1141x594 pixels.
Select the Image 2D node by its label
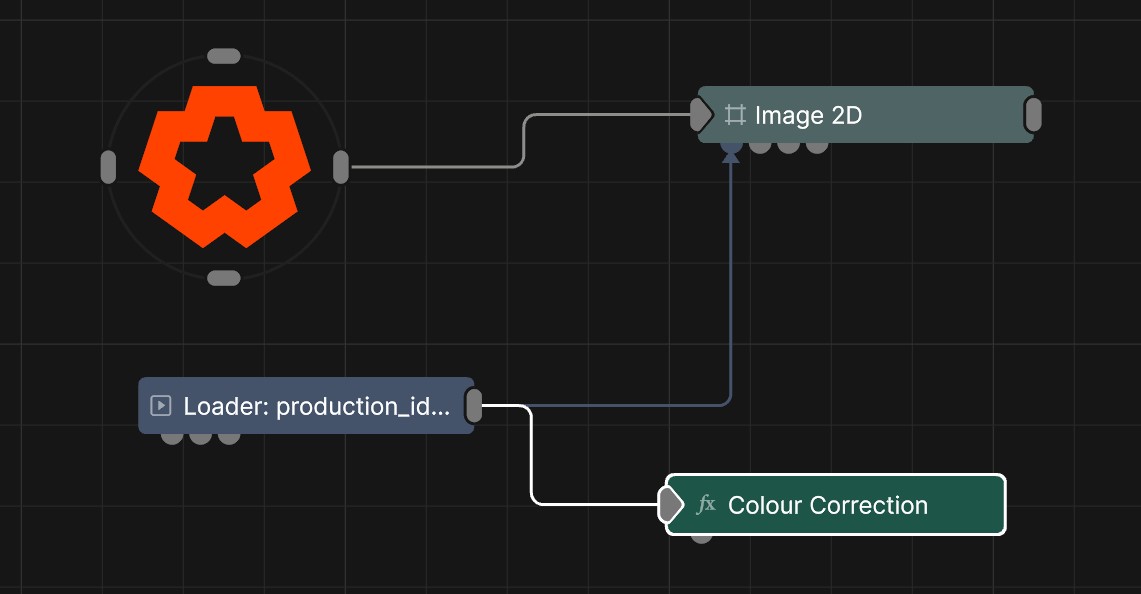click(x=808, y=115)
